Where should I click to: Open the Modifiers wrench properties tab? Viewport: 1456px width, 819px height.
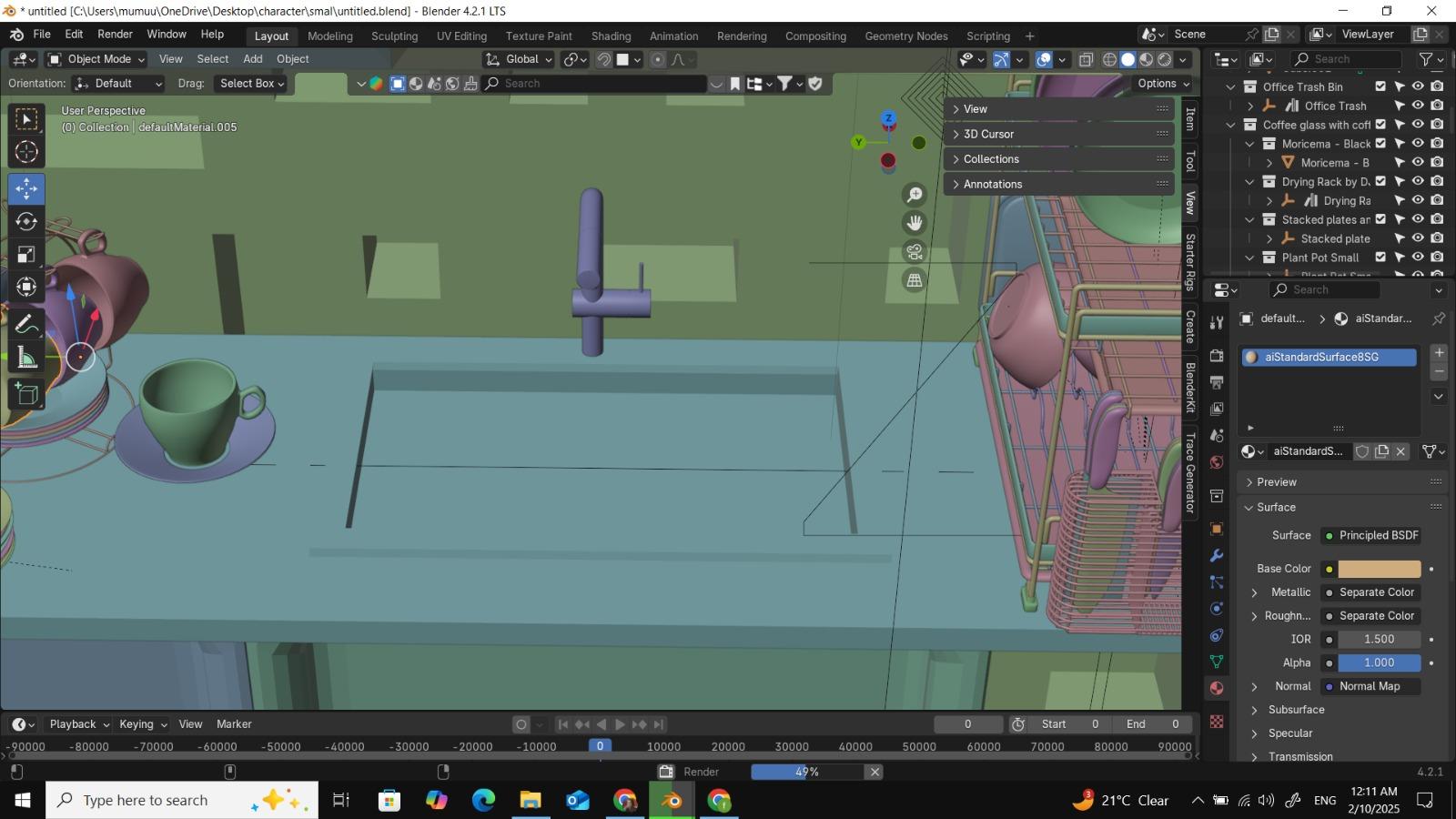(1217, 555)
